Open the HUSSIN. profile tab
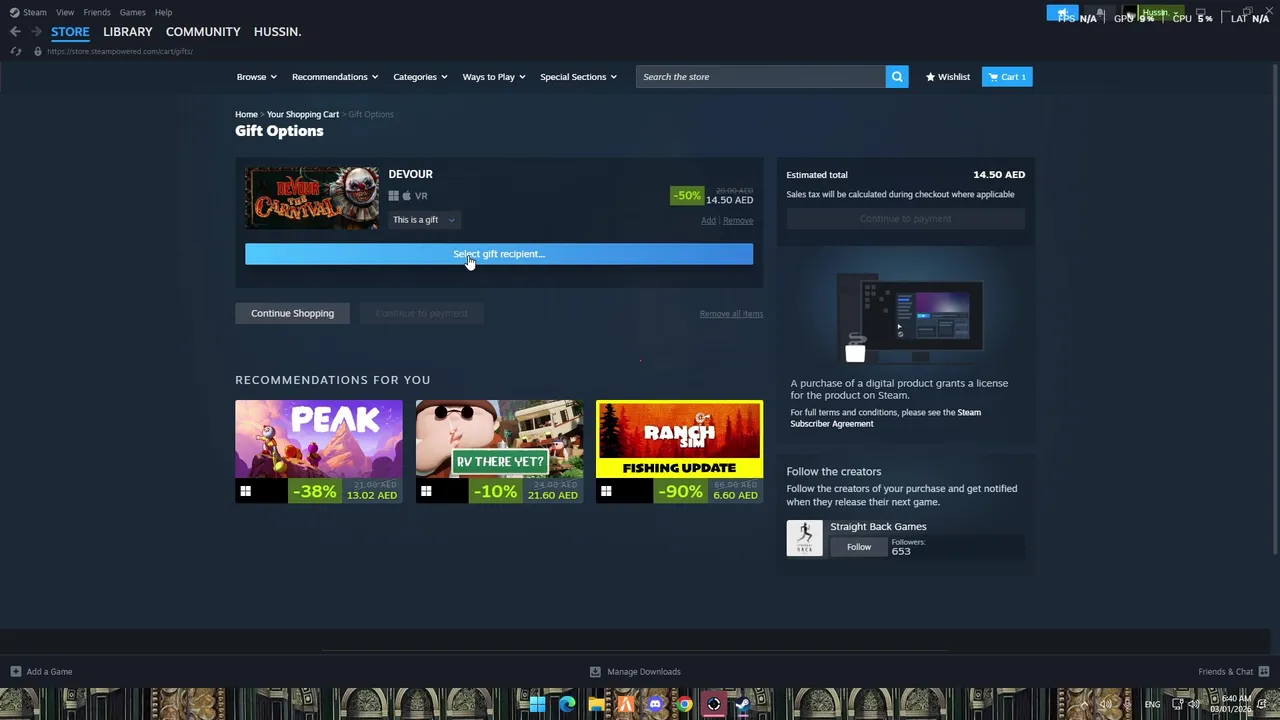 (277, 32)
